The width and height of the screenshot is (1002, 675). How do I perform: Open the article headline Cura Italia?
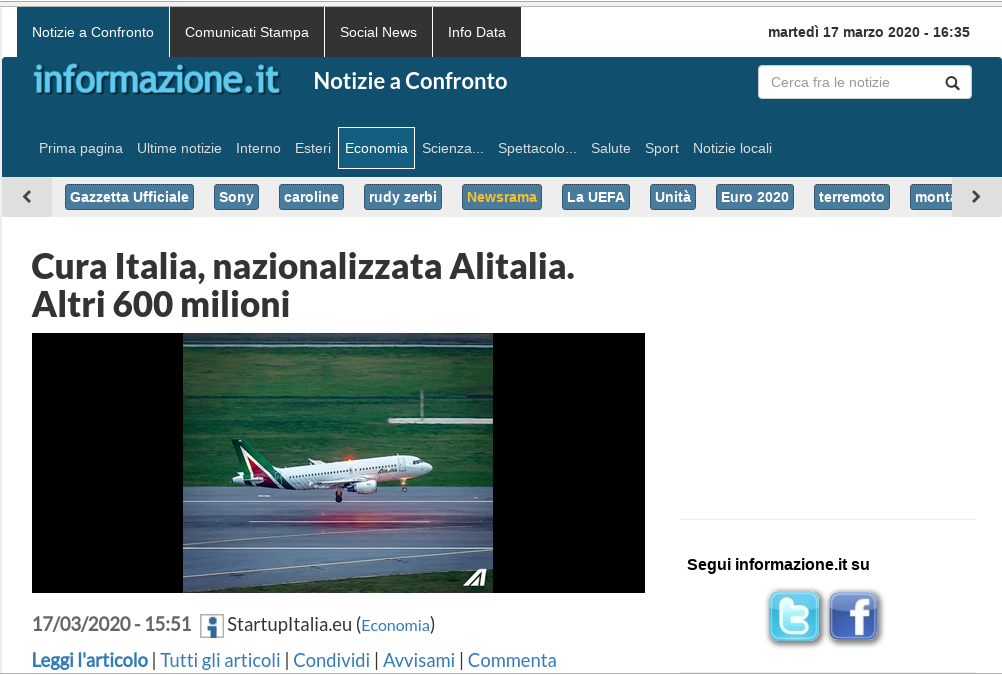(x=303, y=285)
